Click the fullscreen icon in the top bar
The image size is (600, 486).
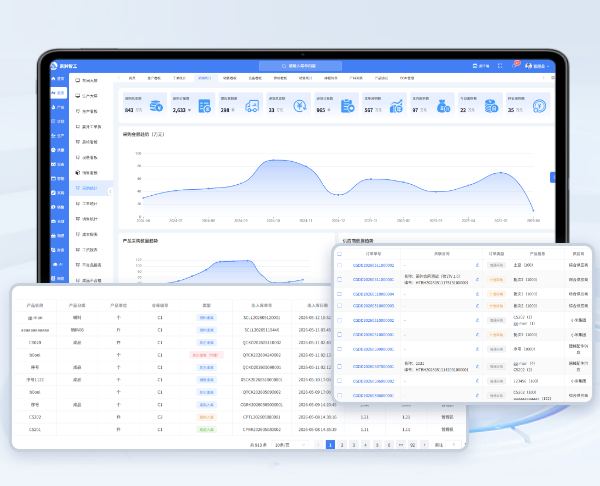[500, 66]
